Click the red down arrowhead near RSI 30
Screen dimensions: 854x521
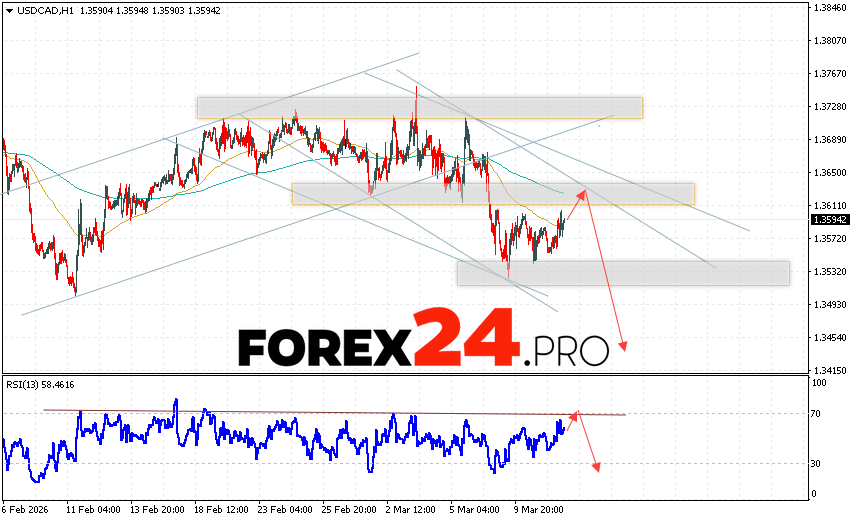(597, 466)
